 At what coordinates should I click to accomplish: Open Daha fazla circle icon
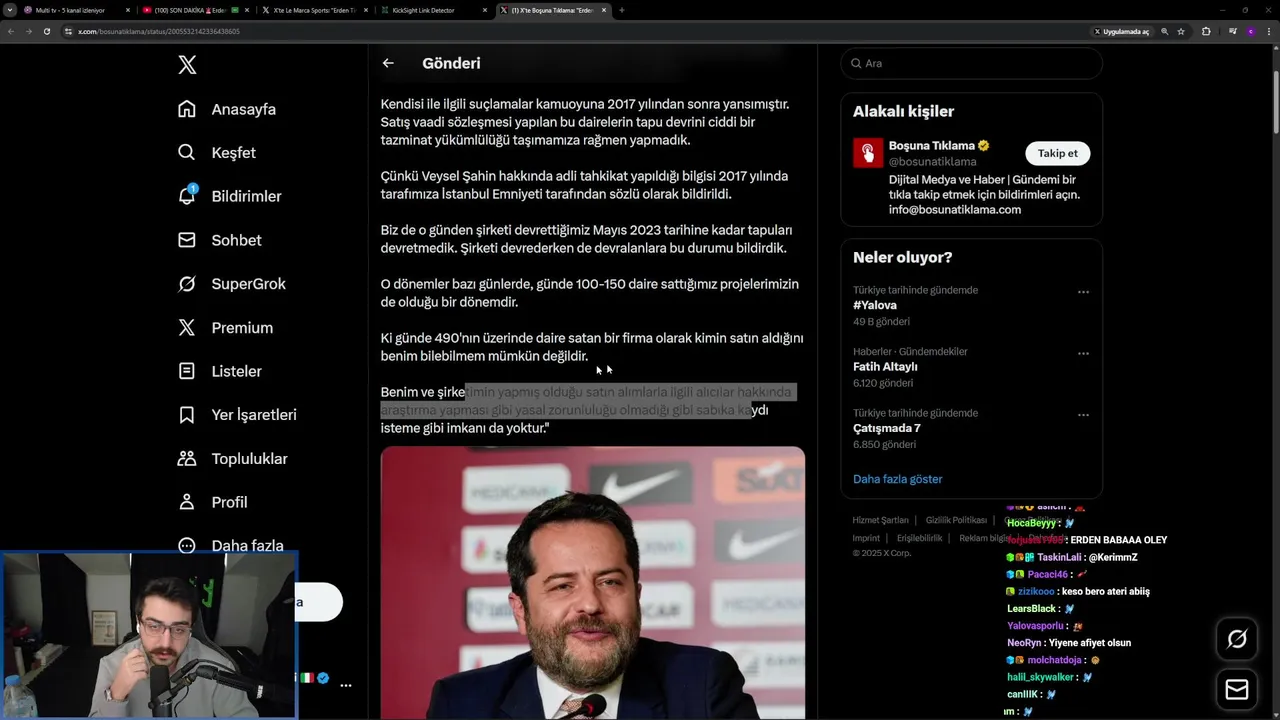[187, 546]
